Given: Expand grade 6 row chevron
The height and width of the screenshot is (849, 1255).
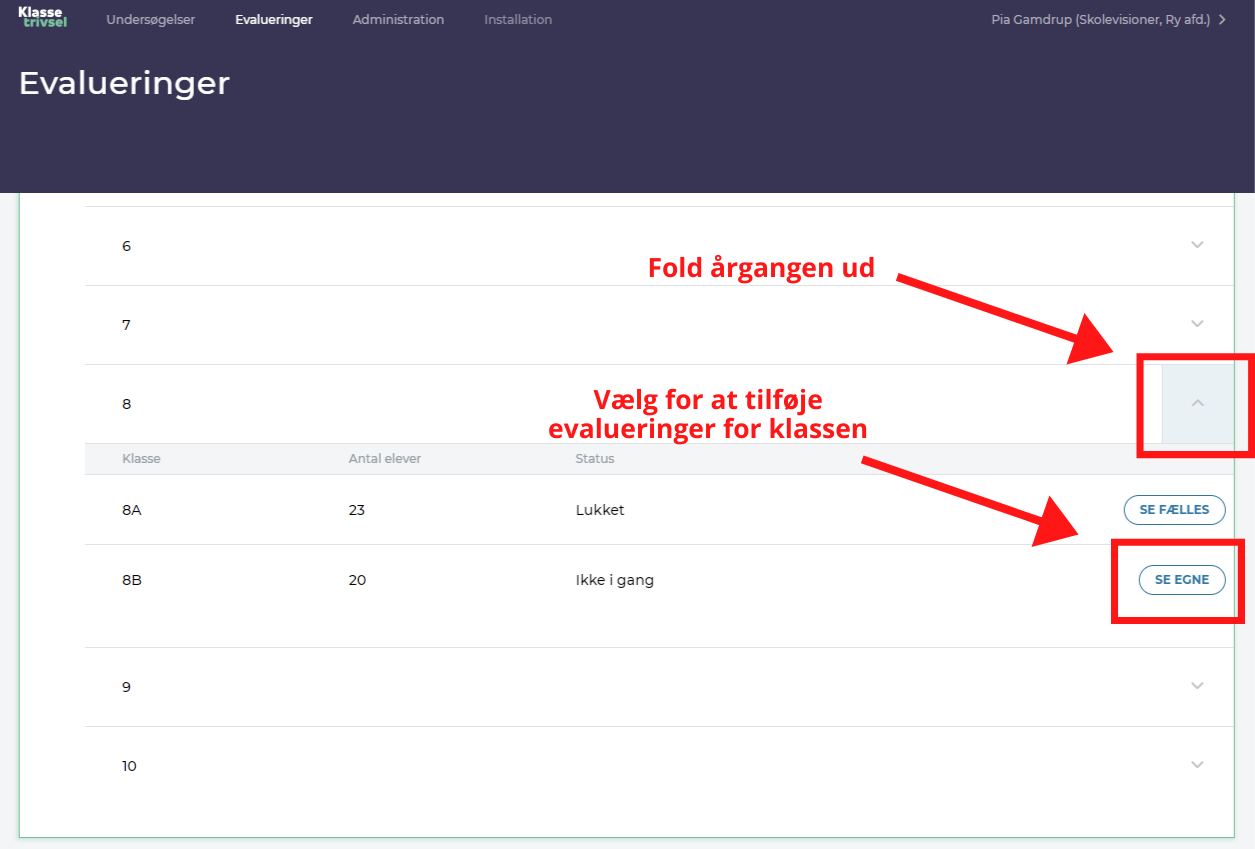Looking at the screenshot, I should click(1197, 244).
